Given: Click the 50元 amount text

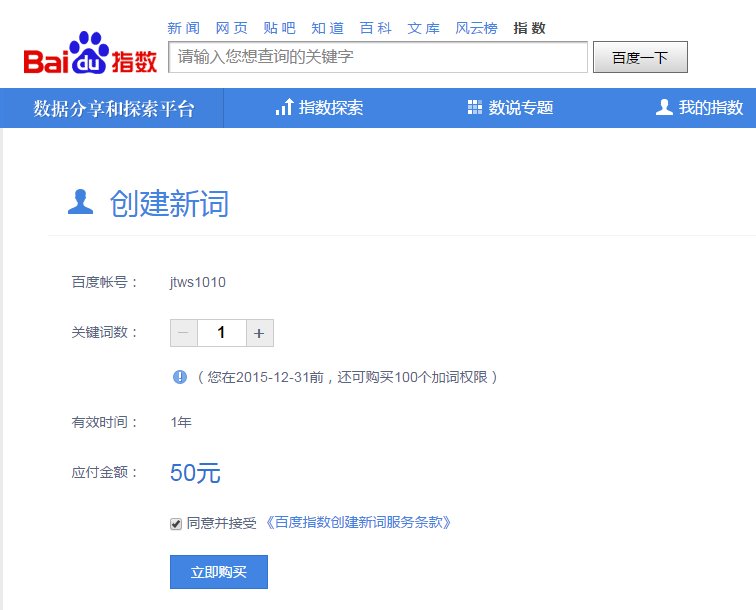Looking at the screenshot, I should [195, 473].
